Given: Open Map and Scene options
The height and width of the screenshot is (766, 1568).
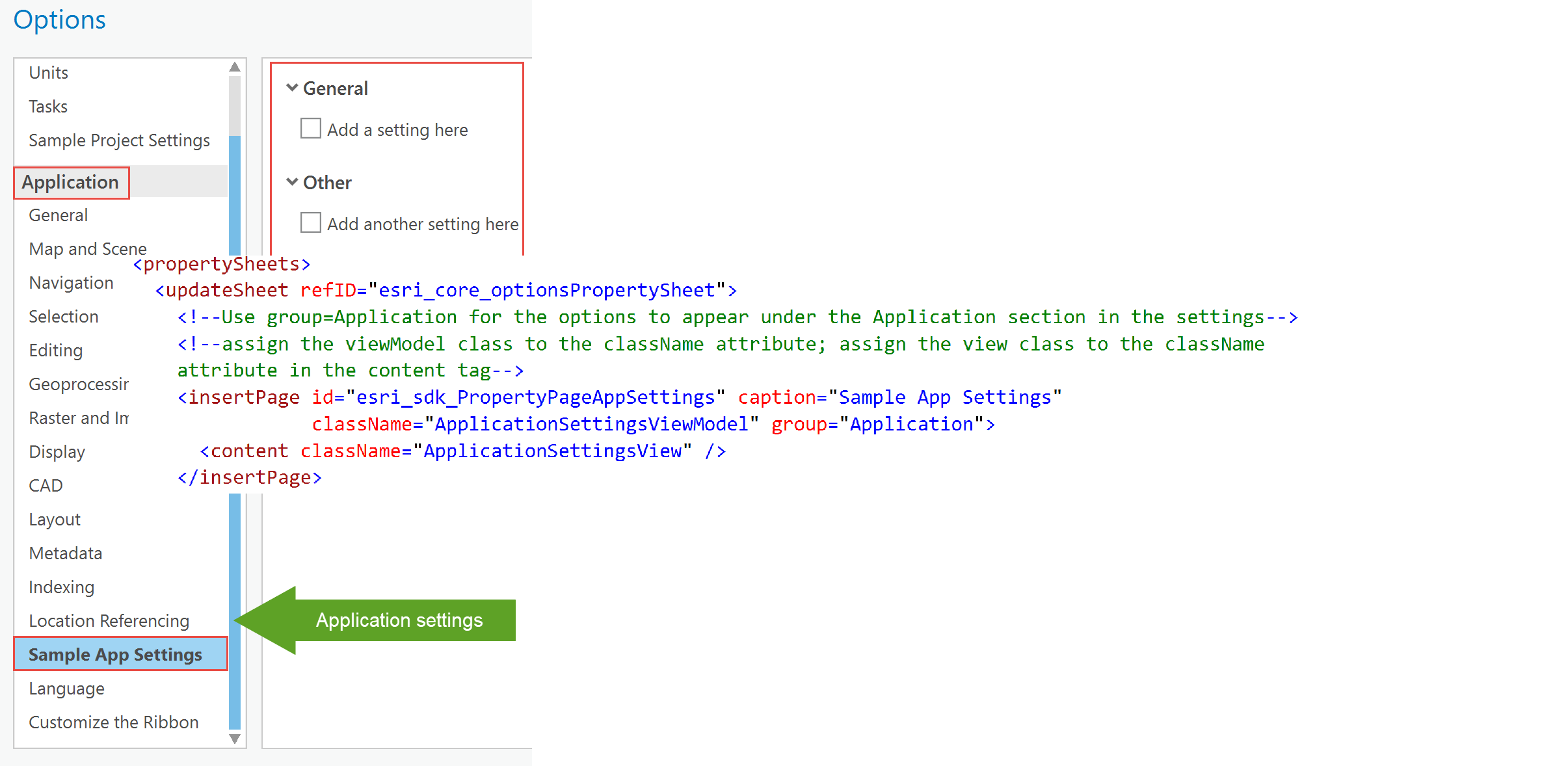Looking at the screenshot, I should 87,248.
